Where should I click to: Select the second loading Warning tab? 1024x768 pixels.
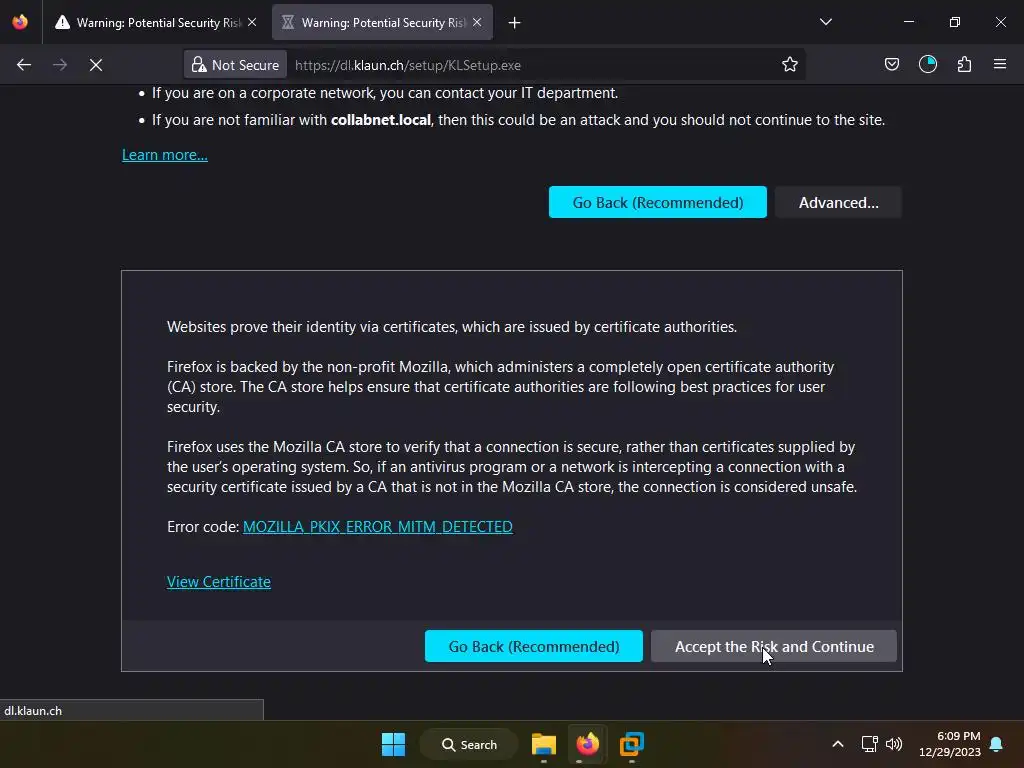(382, 23)
